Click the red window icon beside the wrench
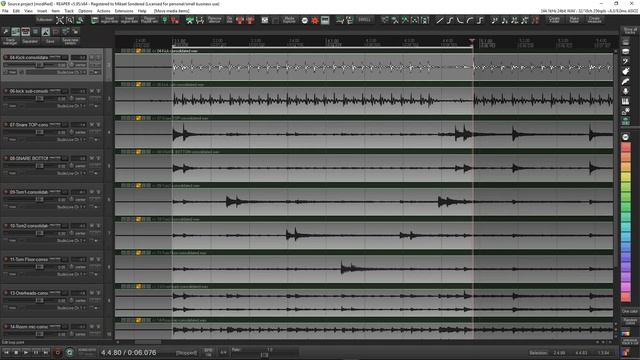Viewport: 640px width, 360px height. (x=25, y=31)
